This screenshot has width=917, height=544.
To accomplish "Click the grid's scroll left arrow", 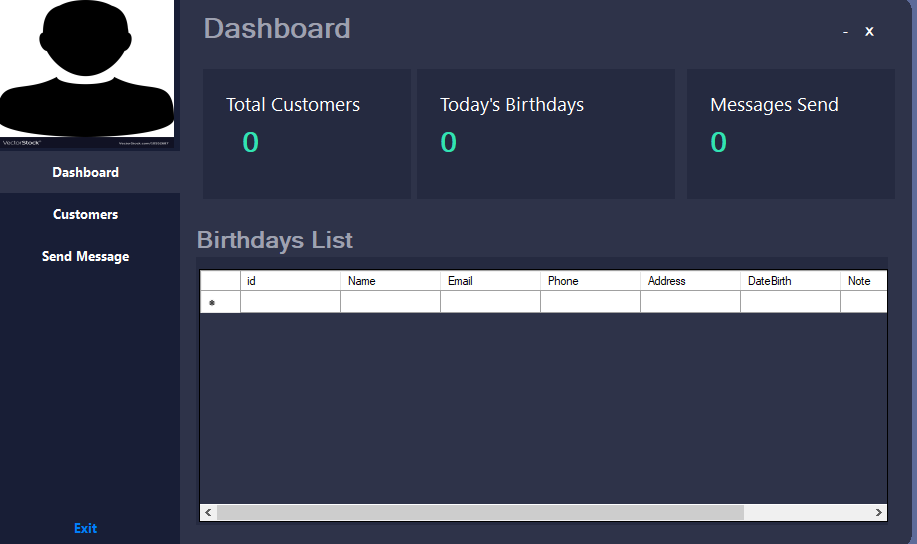I will [x=208, y=512].
